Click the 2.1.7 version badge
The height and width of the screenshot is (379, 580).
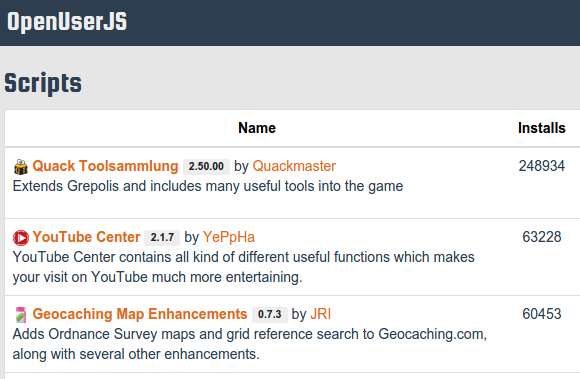162,237
